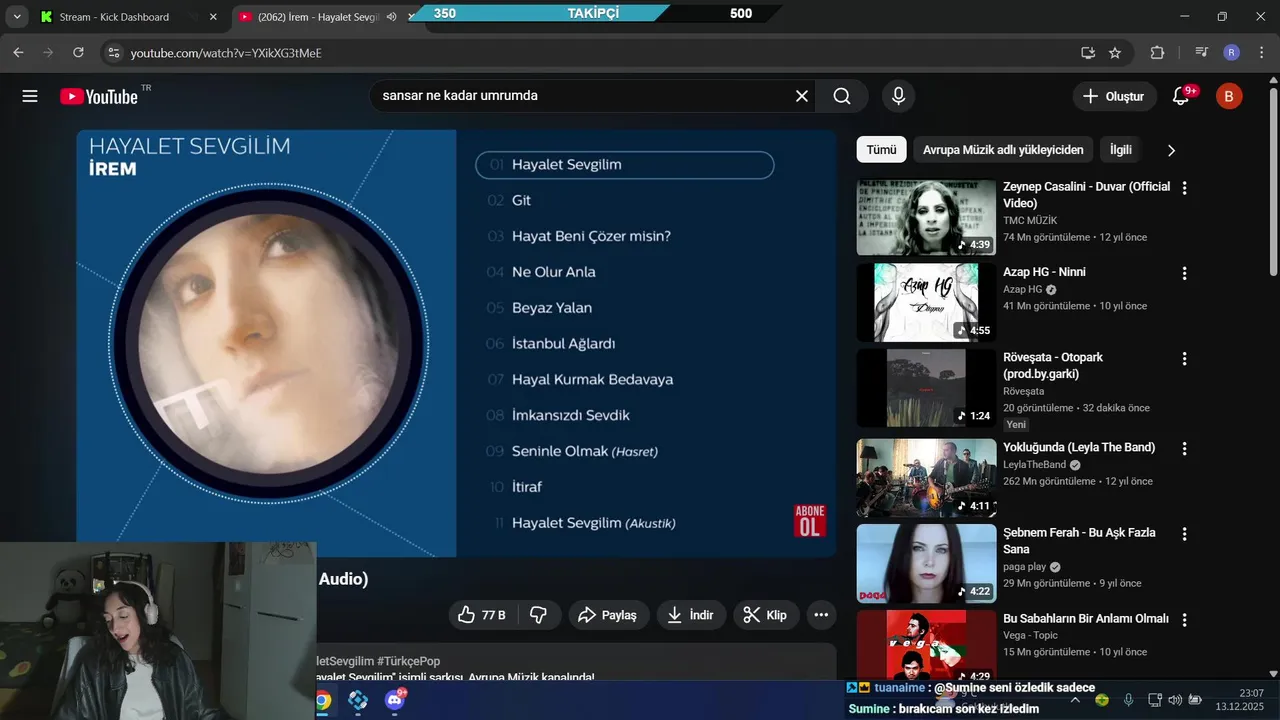Reload the page
This screenshot has height=720, width=1280.
(x=78, y=52)
